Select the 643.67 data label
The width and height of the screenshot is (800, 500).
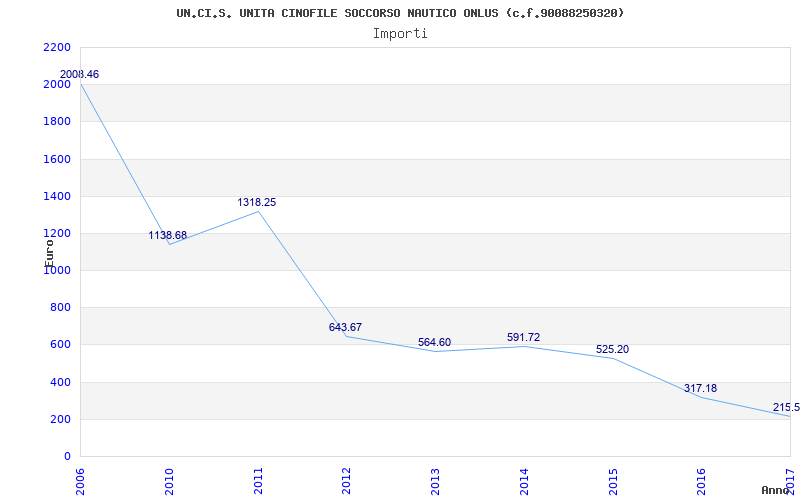point(345,328)
